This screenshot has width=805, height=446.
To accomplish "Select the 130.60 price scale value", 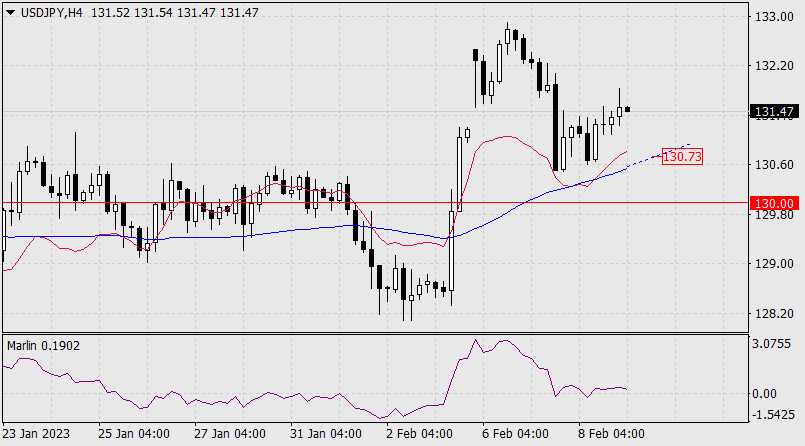I will coord(774,165).
